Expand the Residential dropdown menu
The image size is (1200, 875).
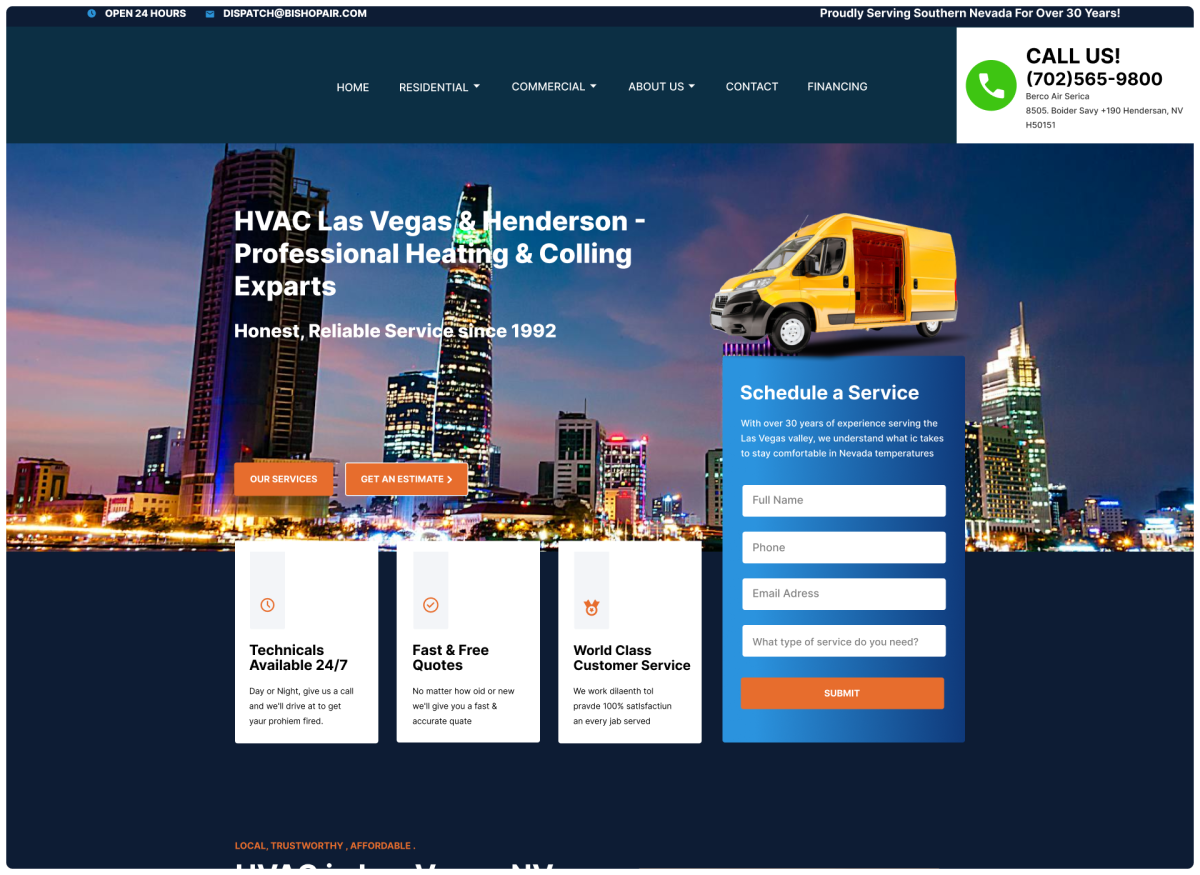point(439,87)
